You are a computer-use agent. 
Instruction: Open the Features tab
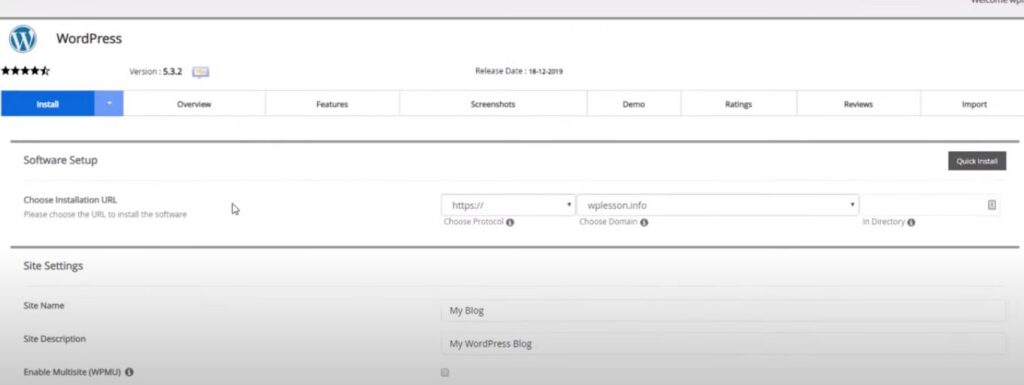332,104
